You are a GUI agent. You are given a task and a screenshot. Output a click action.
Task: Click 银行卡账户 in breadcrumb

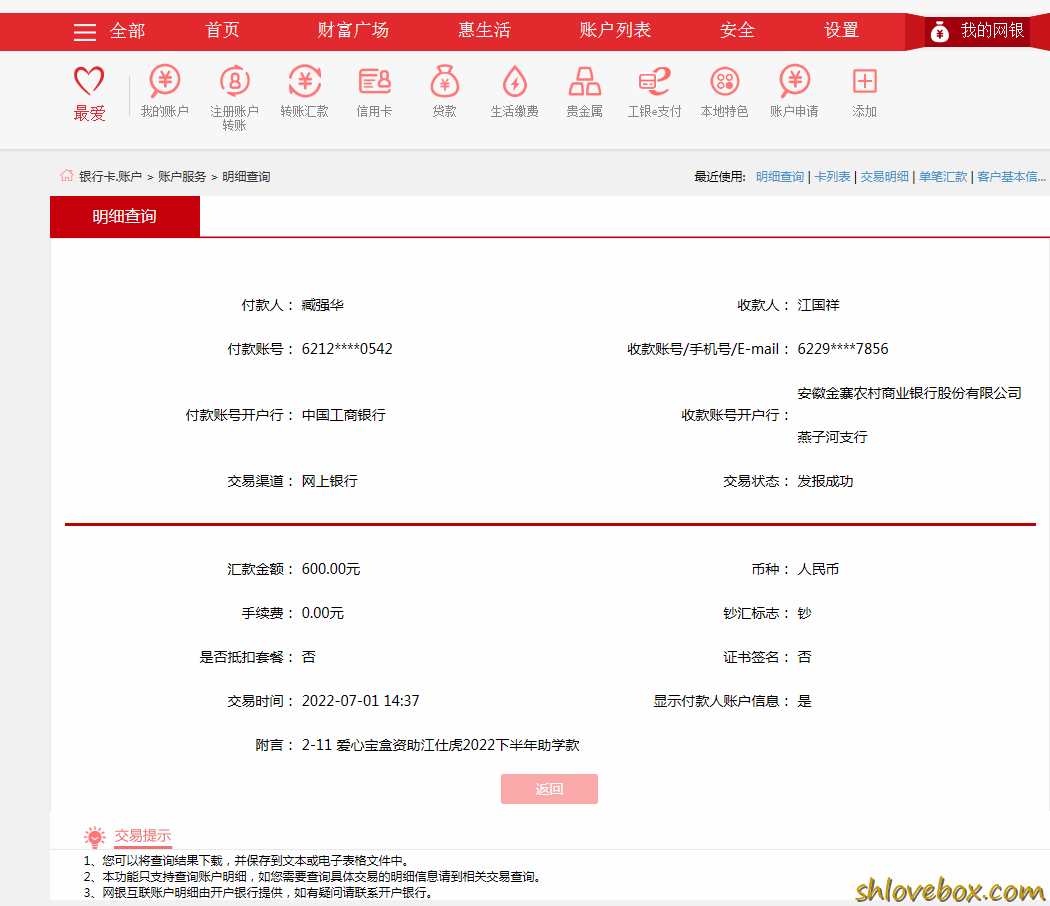(x=110, y=177)
